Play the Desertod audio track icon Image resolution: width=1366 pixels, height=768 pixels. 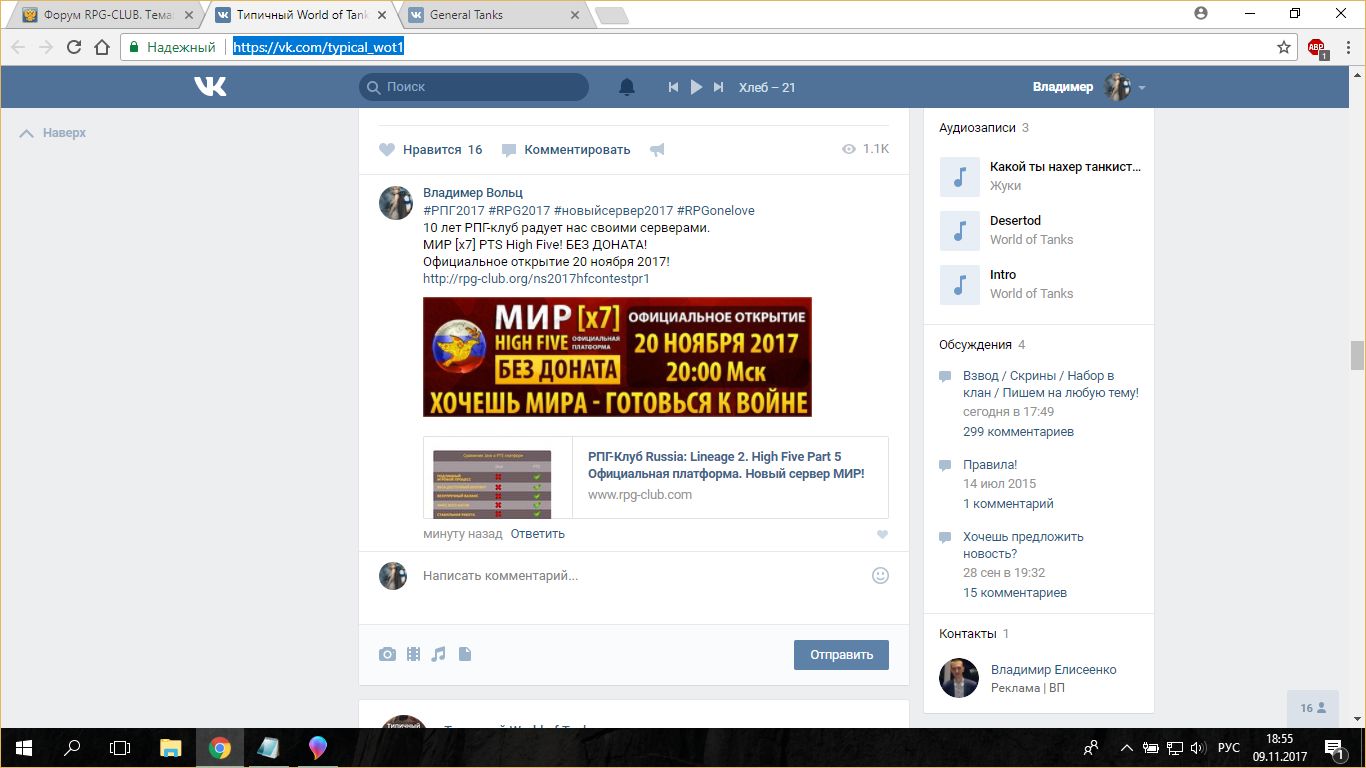point(960,231)
